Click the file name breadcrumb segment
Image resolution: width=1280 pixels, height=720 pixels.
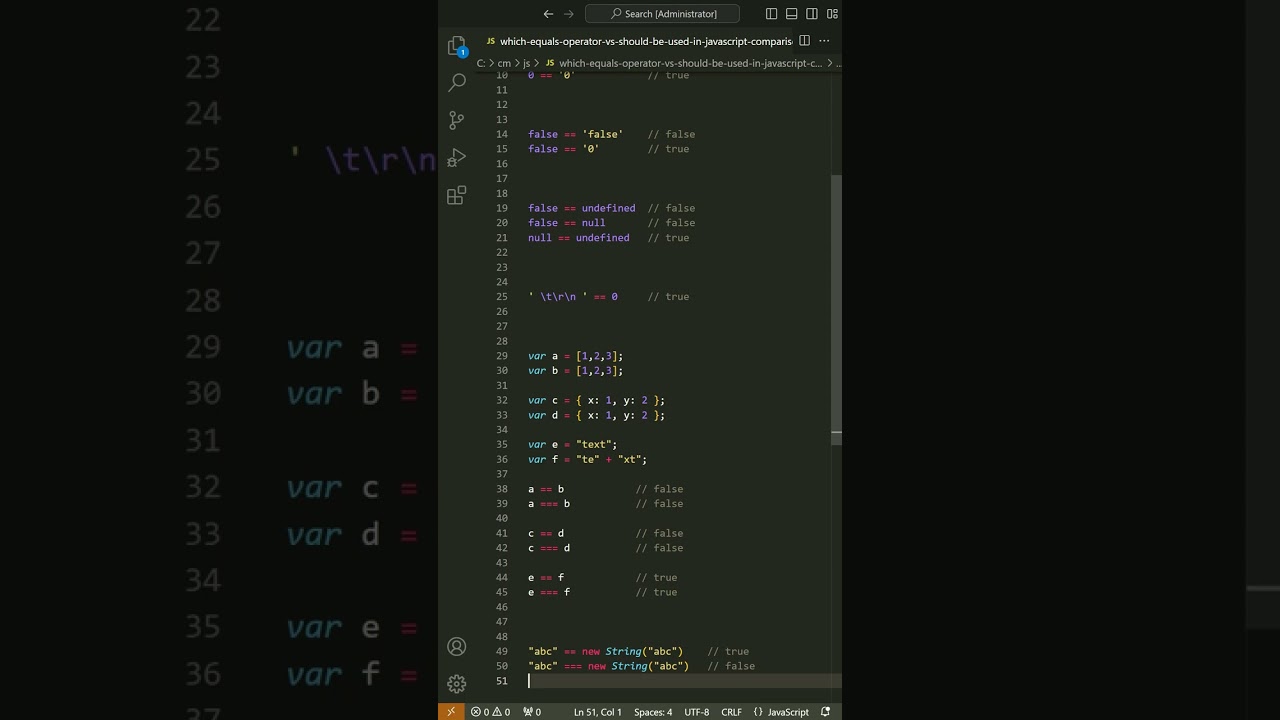tap(683, 63)
